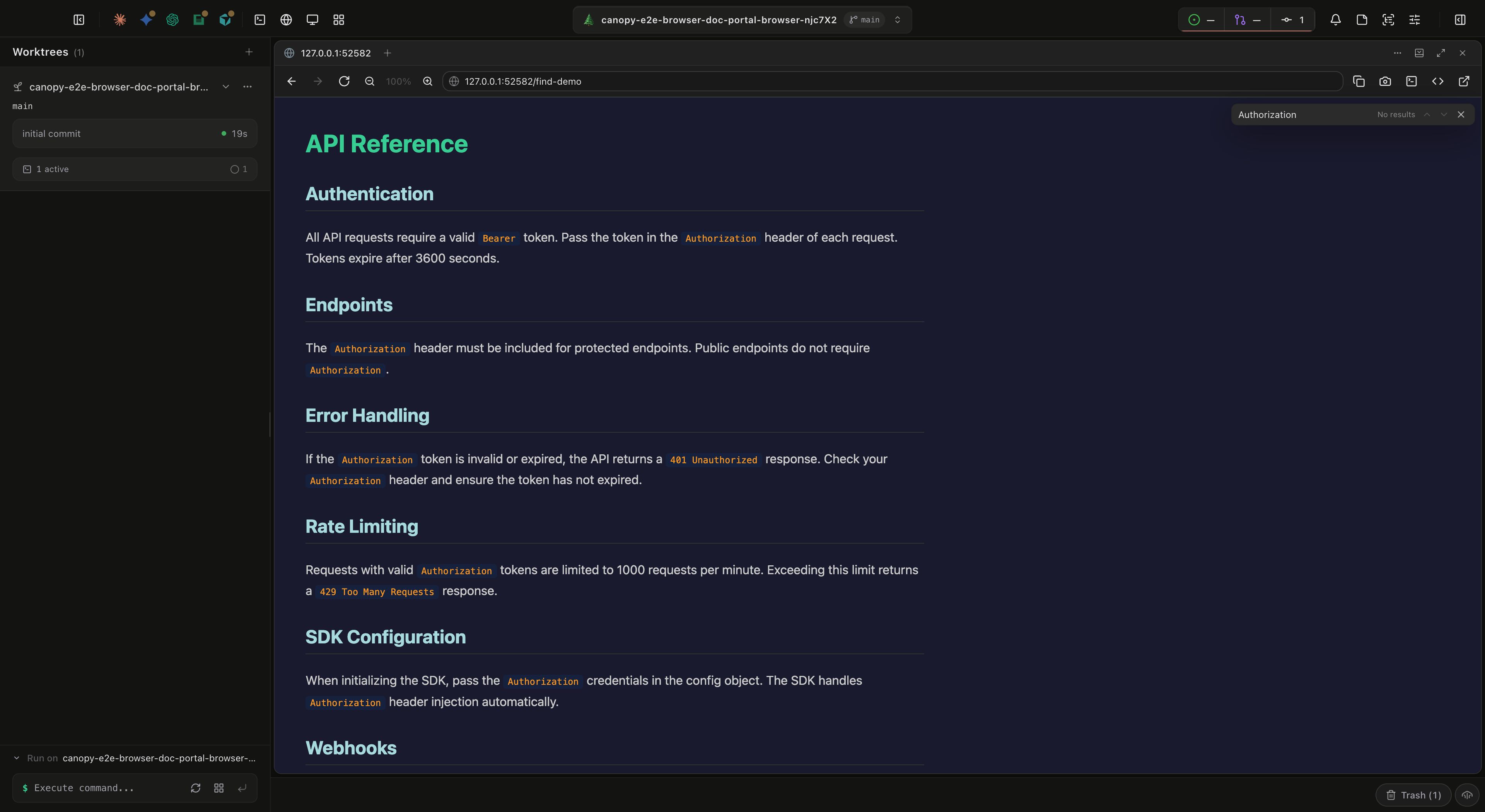The width and height of the screenshot is (1485, 812).
Task: Toggle the browser console panel
Action: click(x=1411, y=81)
